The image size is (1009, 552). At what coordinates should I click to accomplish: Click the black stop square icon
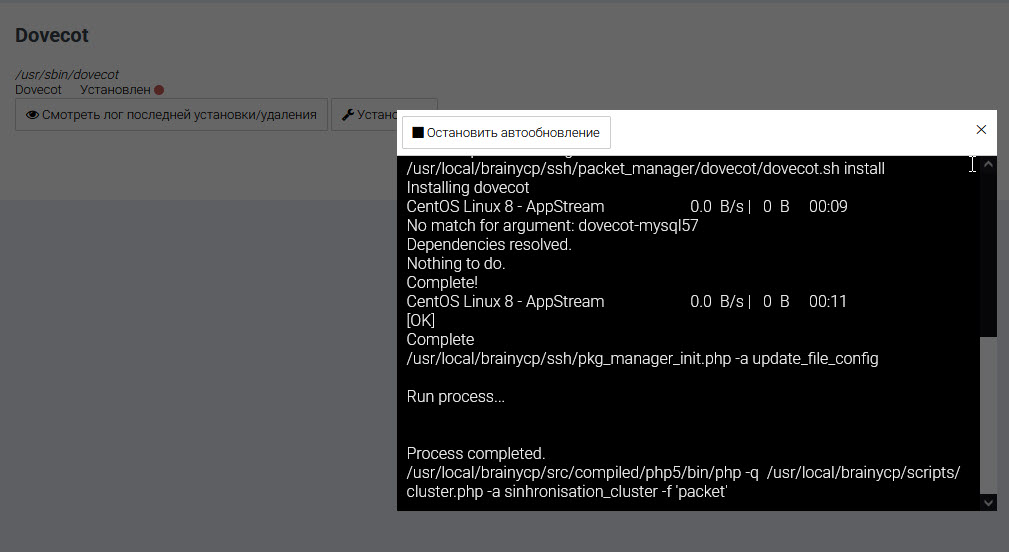coord(418,132)
